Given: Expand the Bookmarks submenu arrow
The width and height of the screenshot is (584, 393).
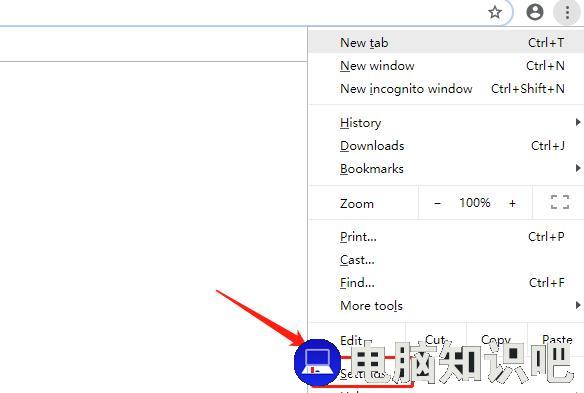Looking at the screenshot, I should 578,168.
